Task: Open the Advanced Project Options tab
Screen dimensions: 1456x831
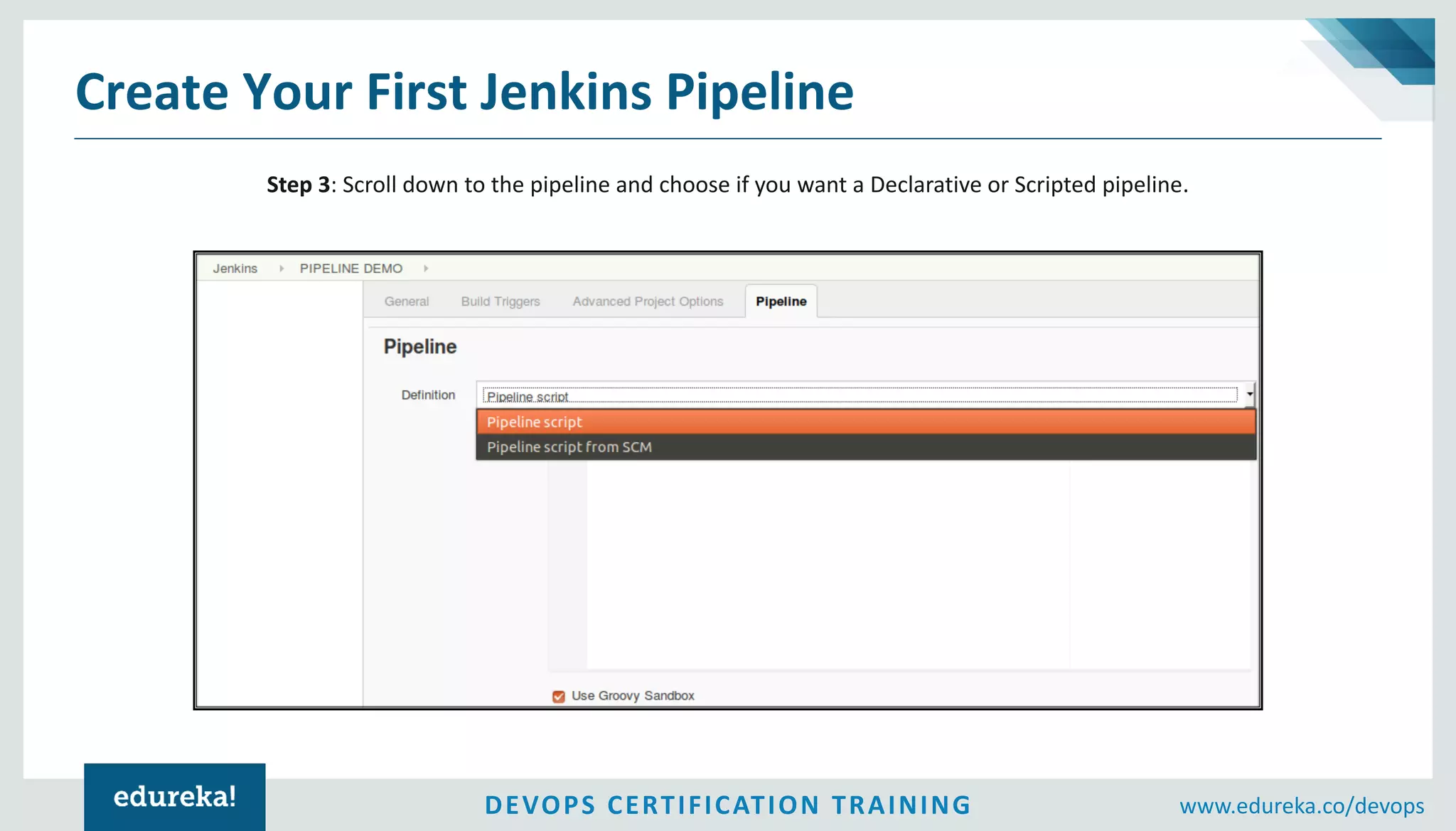Action: [x=648, y=301]
